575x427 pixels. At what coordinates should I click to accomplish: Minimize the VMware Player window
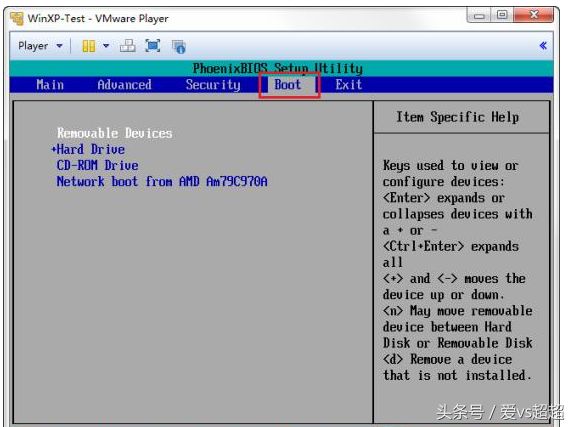click(479, 15)
